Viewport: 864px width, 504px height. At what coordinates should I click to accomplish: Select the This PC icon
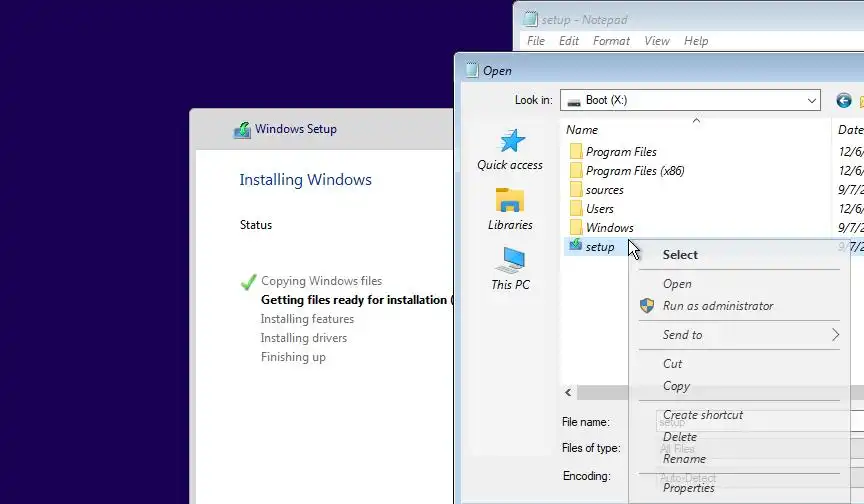tap(510, 260)
